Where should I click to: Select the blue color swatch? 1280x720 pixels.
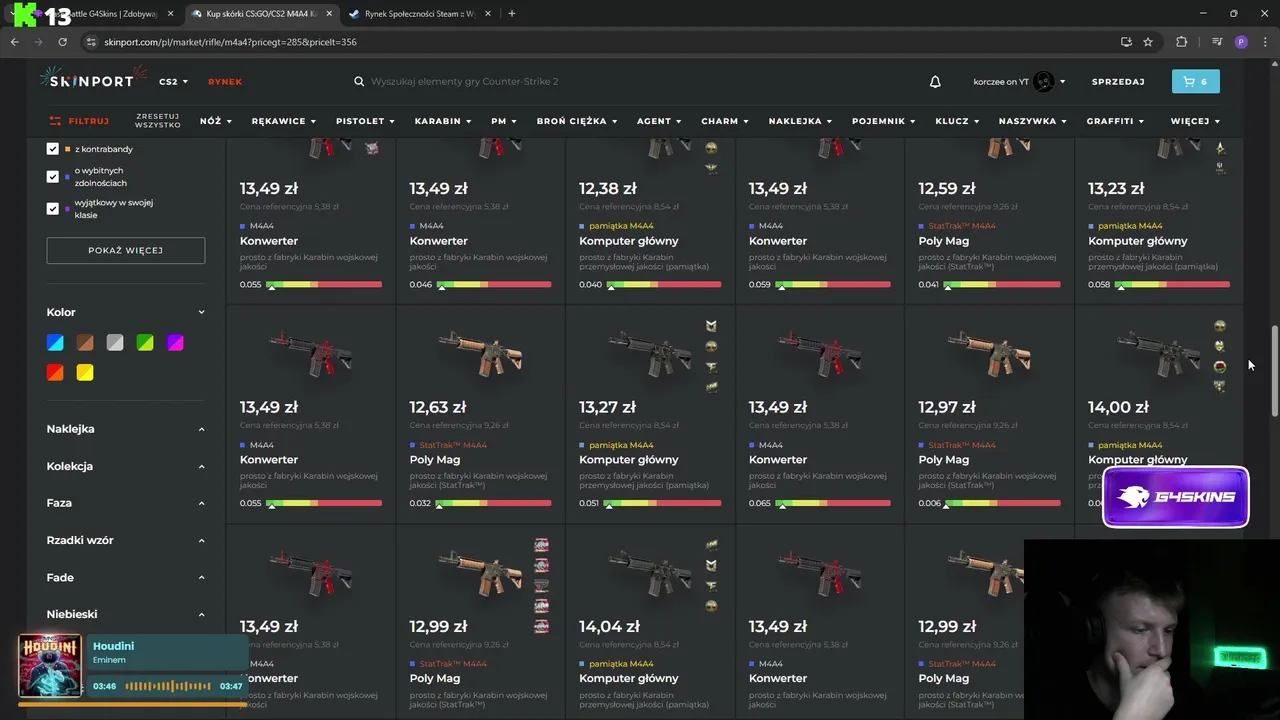(x=55, y=343)
